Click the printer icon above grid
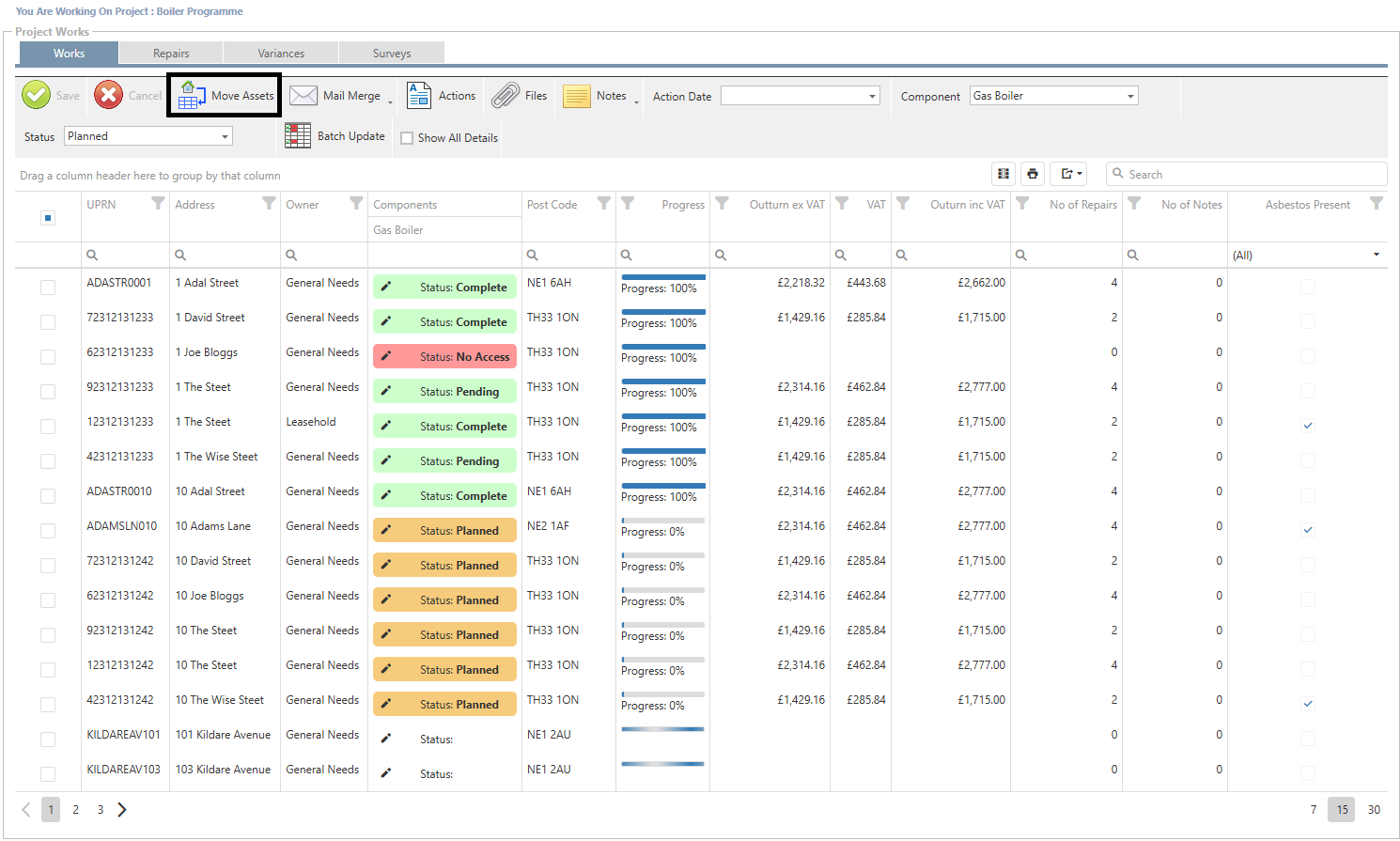Image resolution: width=1400 pixels, height=841 pixels. coord(1033,174)
